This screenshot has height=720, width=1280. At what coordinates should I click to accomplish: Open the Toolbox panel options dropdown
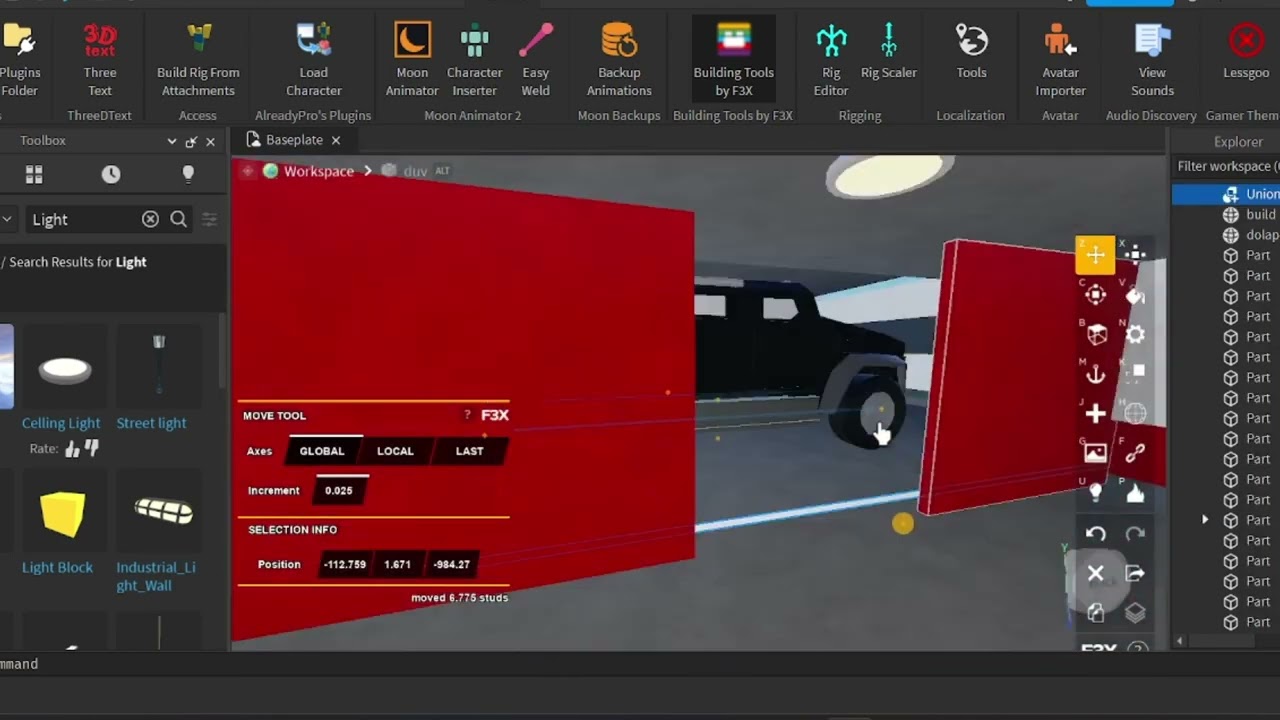pos(172,141)
